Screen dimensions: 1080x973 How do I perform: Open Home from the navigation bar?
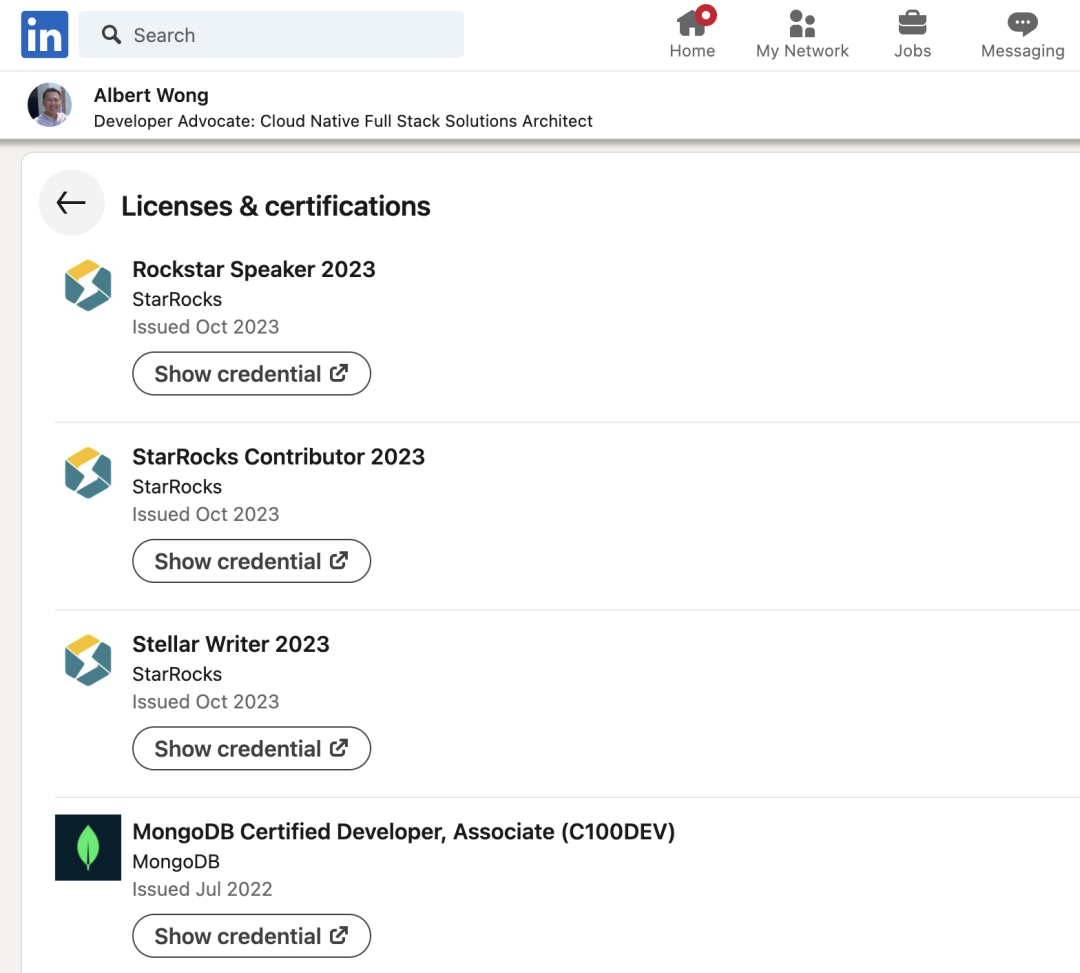coord(692,34)
